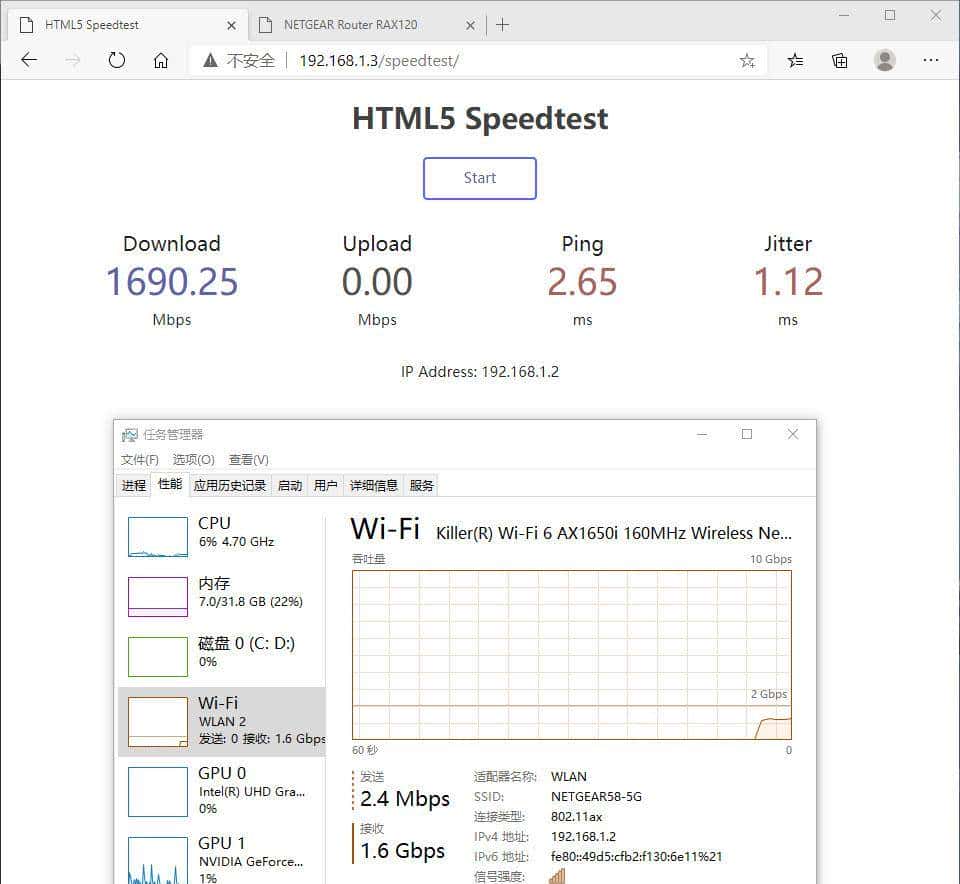960x884 pixels.
Task: Toggle the favorites star in the address bar
Action: coord(746,60)
